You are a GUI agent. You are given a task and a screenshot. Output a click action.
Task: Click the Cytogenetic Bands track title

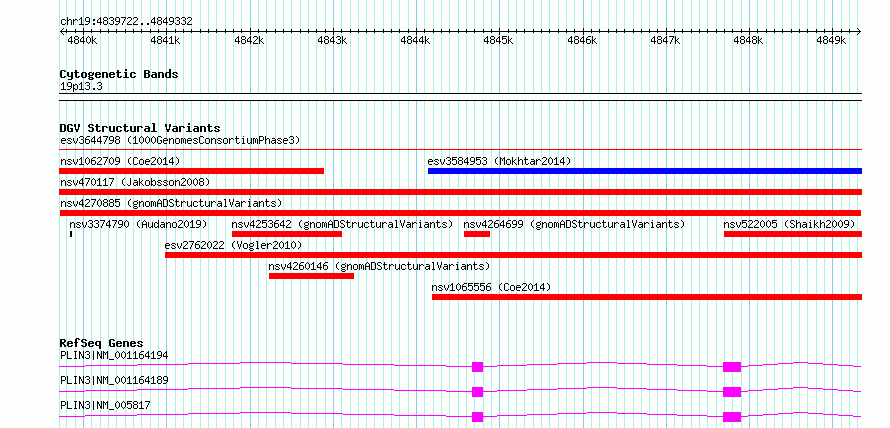(x=119, y=74)
